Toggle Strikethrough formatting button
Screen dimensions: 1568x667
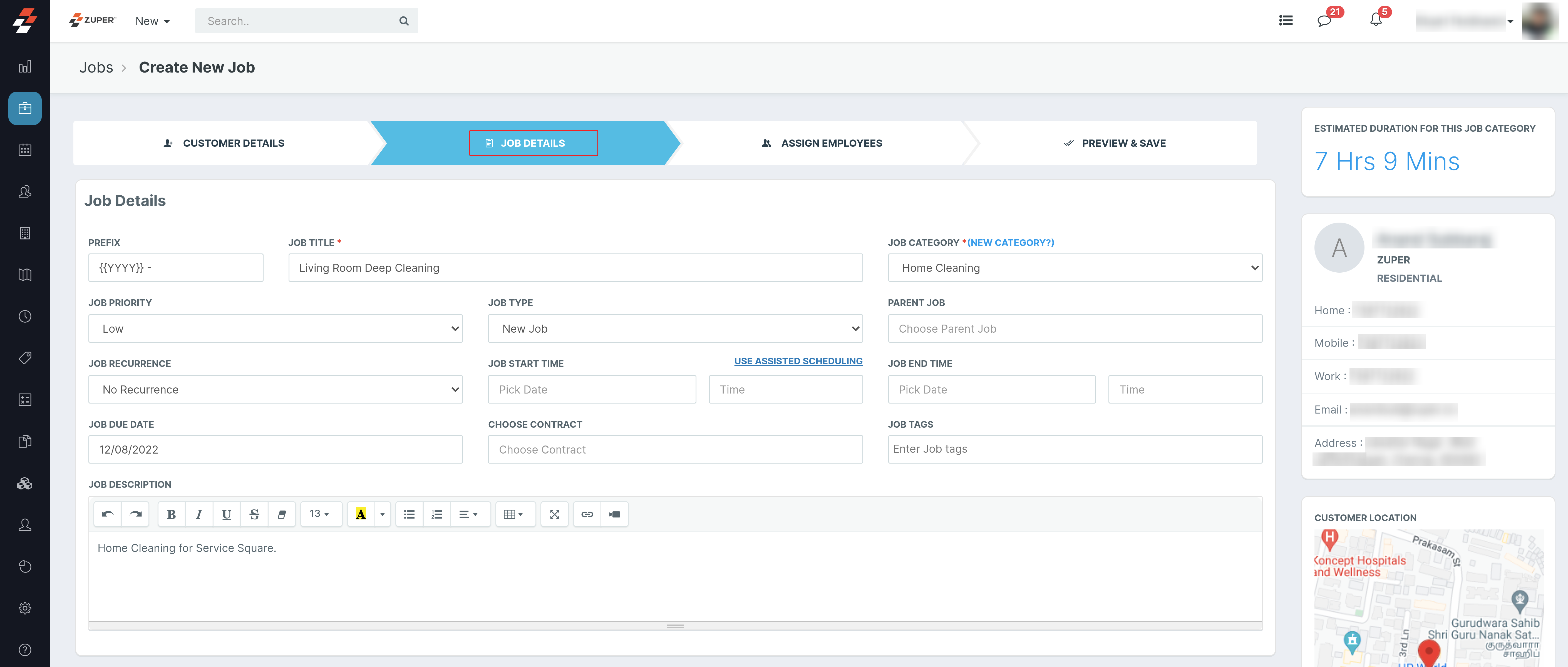254,514
